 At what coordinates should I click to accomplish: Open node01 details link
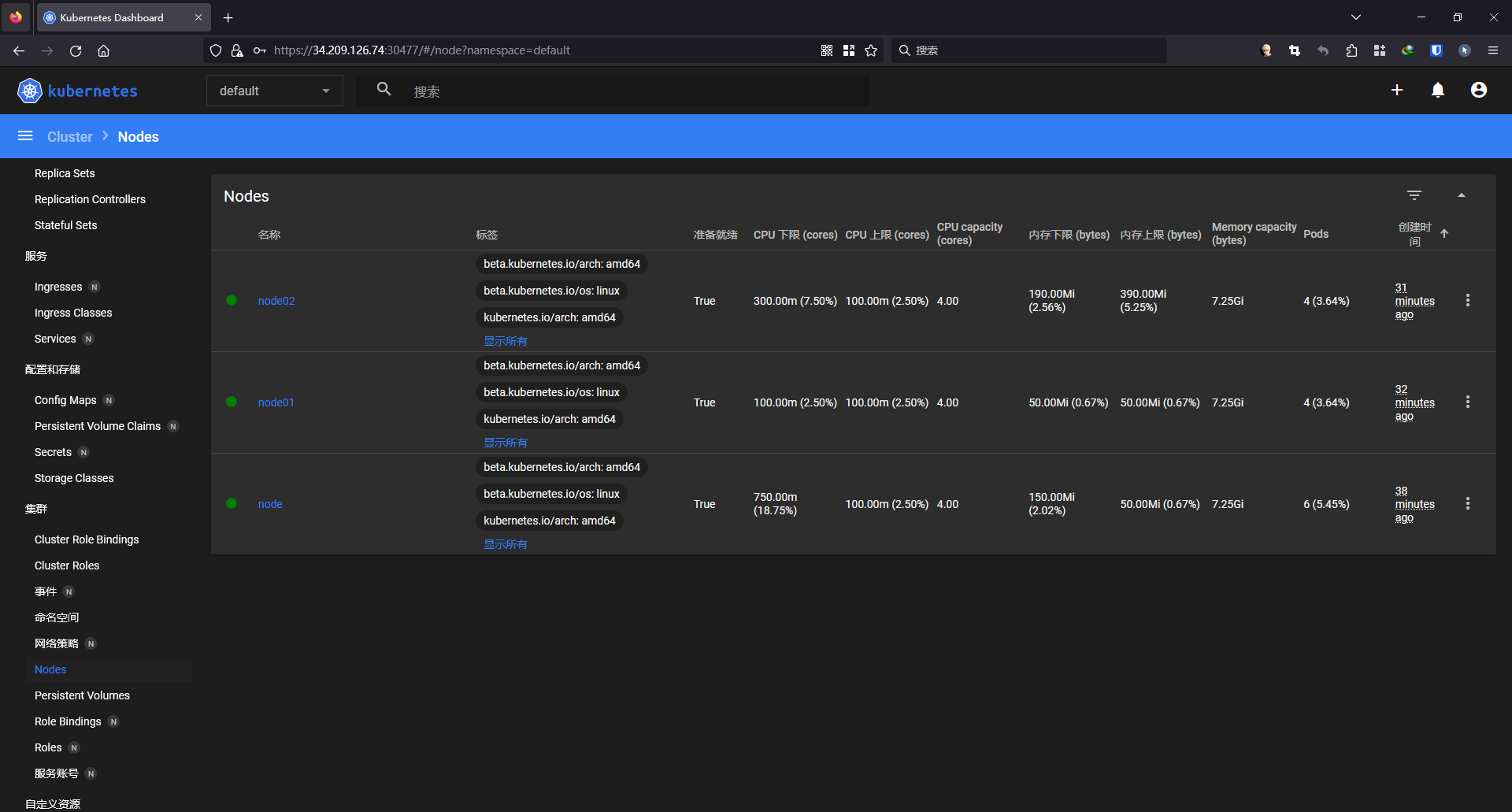[276, 402]
